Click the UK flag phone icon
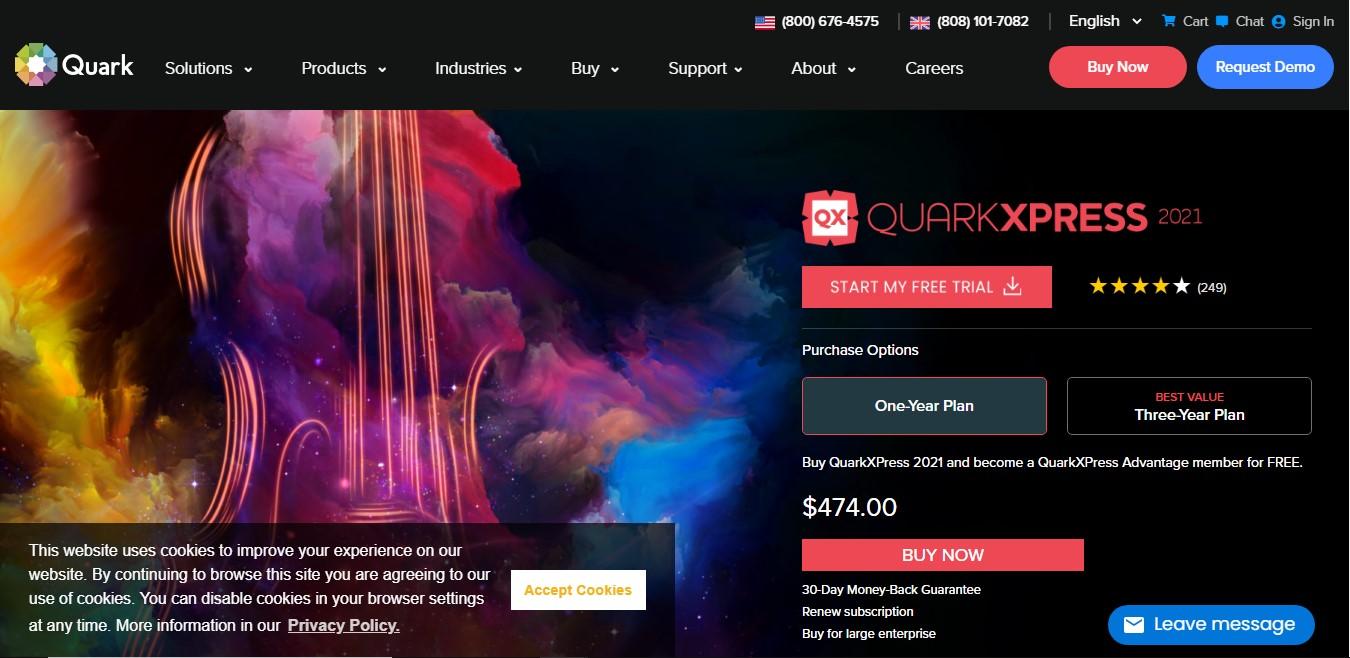Image resolution: width=1350 pixels, height=658 pixels. [920, 22]
